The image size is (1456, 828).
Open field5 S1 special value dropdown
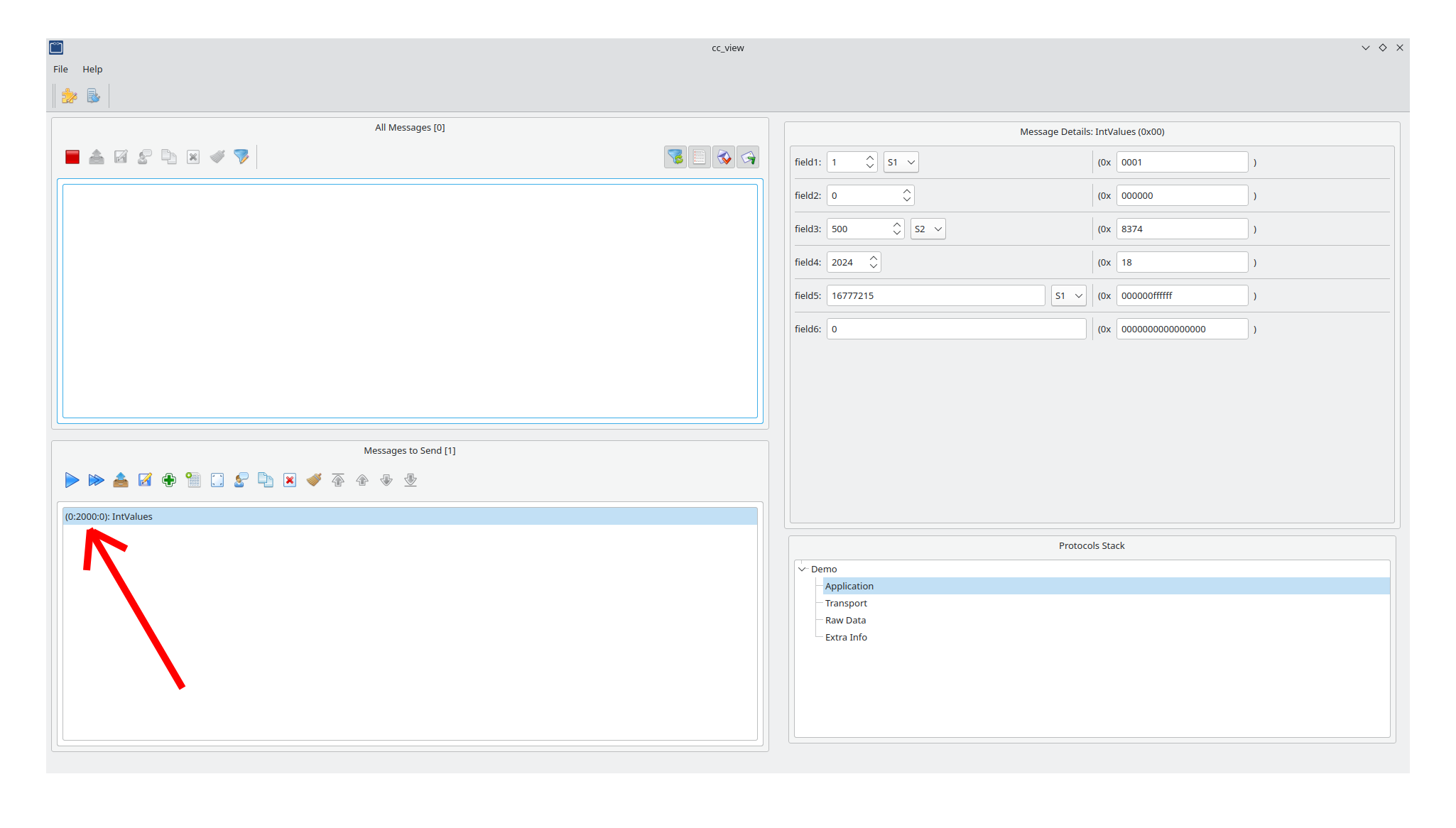[1069, 295]
